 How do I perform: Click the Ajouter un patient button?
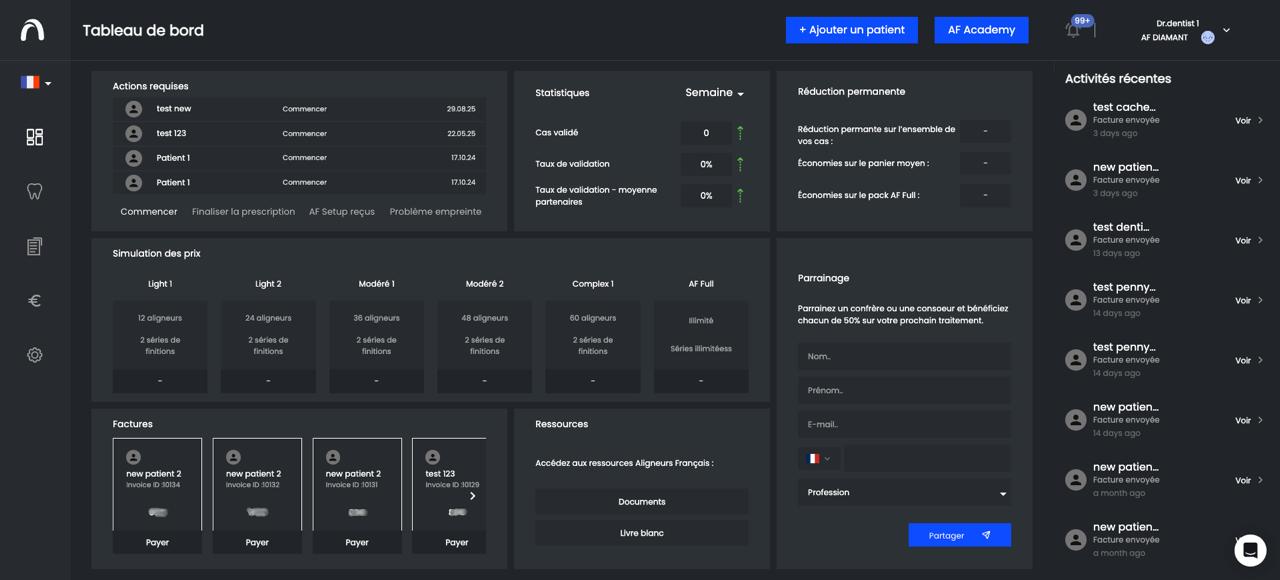click(851, 30)
